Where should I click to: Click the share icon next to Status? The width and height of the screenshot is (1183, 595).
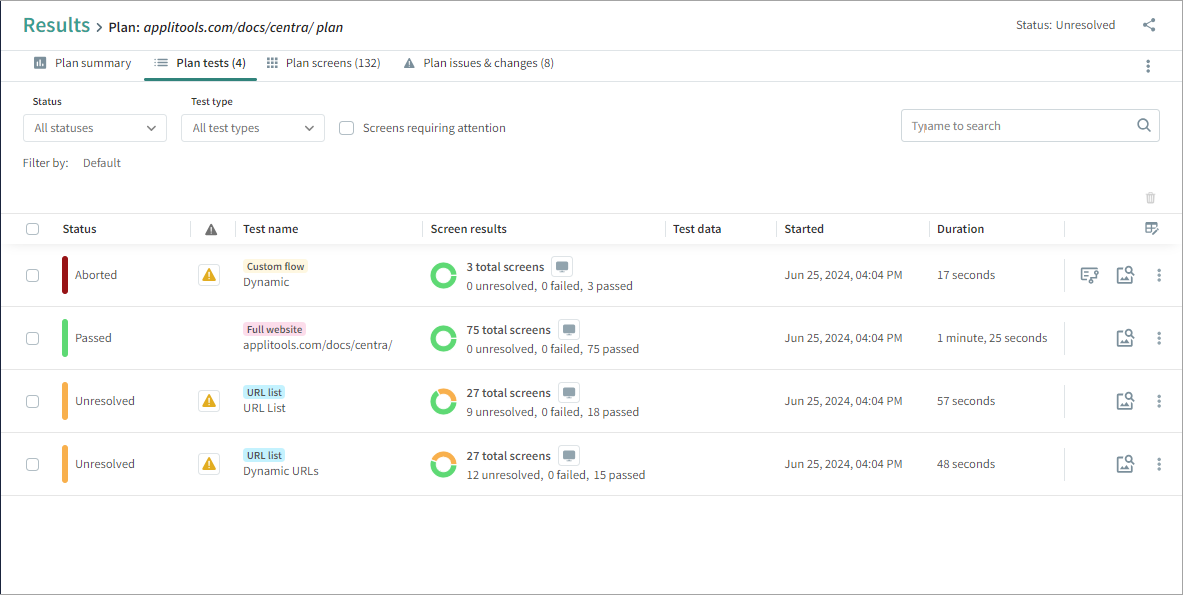point(1149,25)
